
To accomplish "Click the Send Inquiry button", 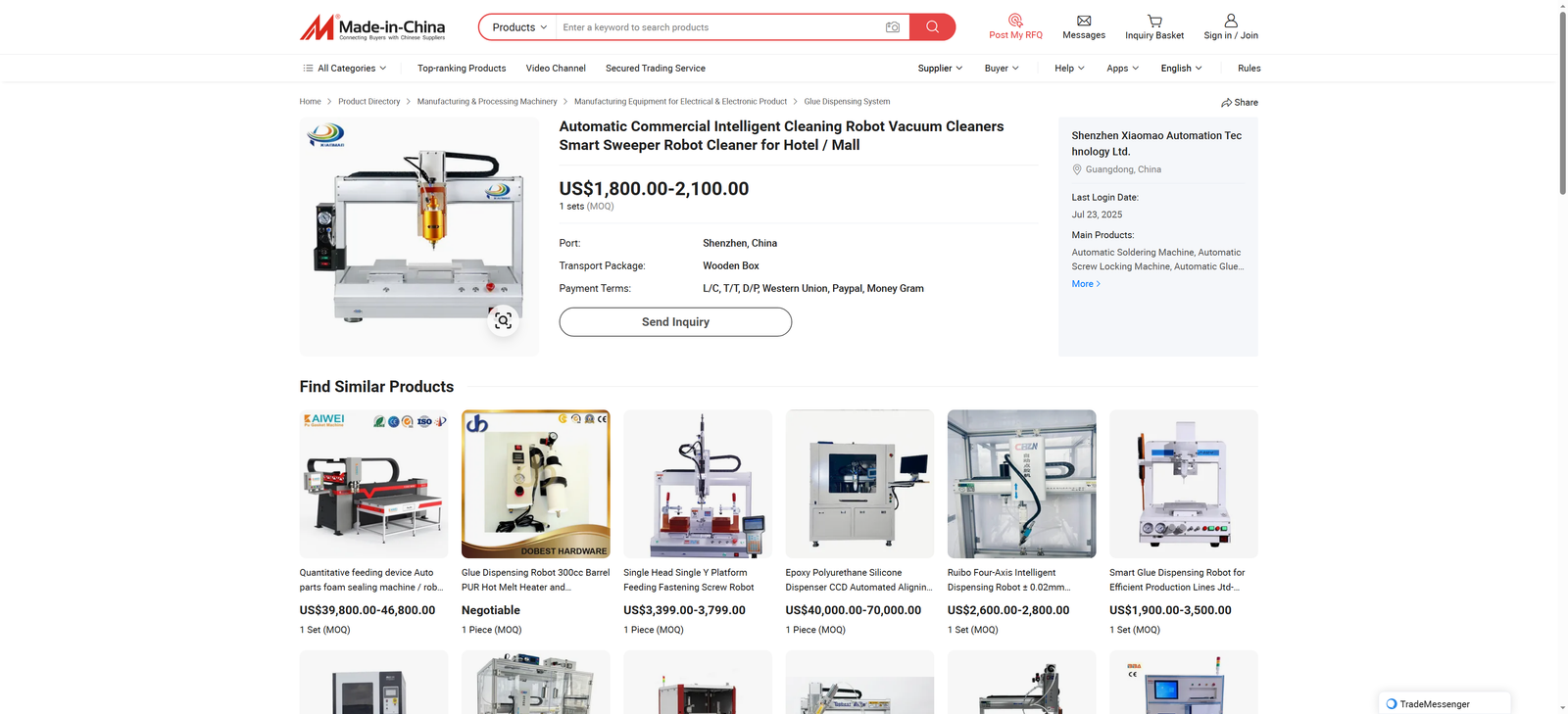I will point(675,322).
